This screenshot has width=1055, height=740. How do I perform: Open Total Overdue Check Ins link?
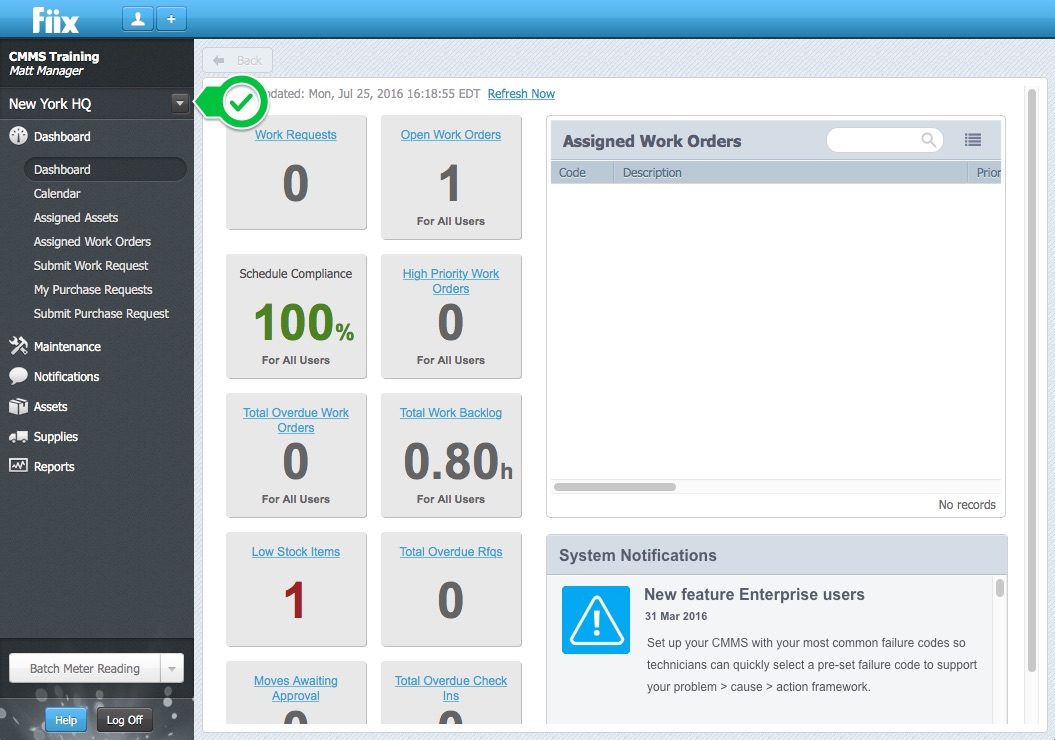451,688
